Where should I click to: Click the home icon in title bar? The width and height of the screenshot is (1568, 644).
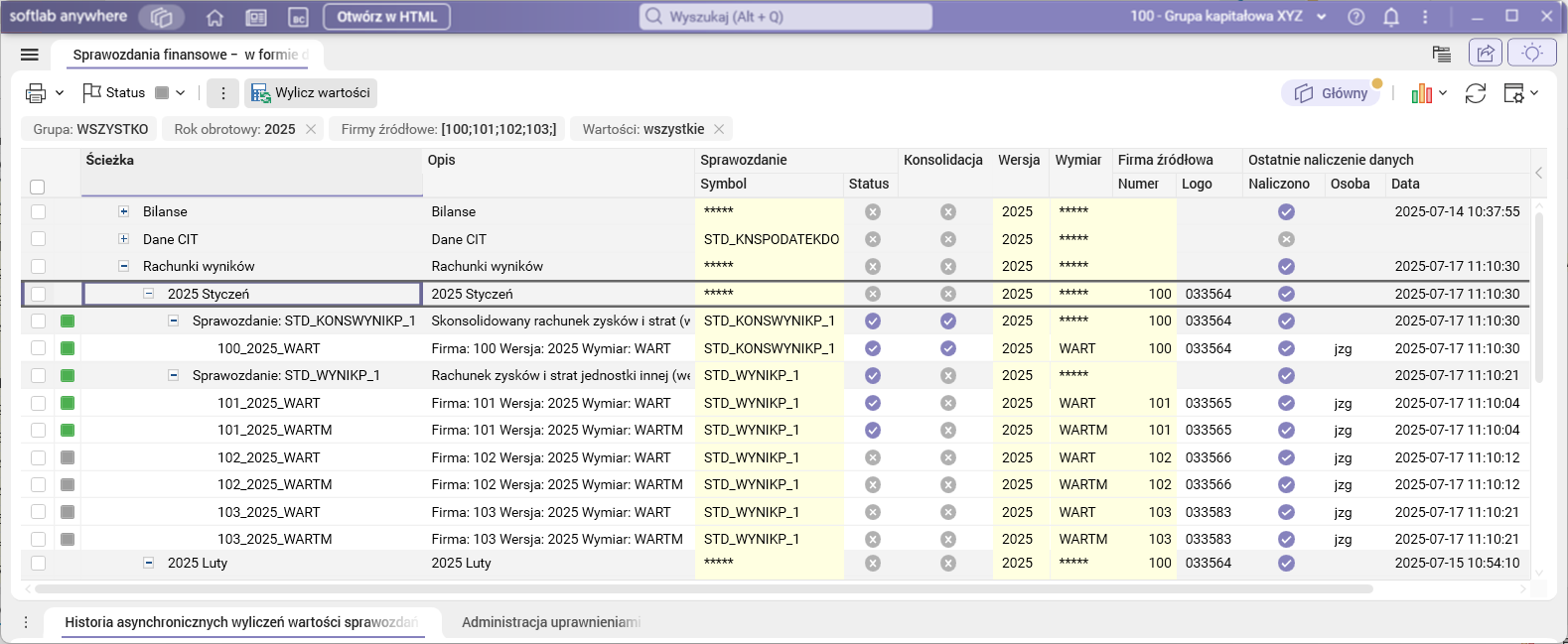[x=214, y=17]
